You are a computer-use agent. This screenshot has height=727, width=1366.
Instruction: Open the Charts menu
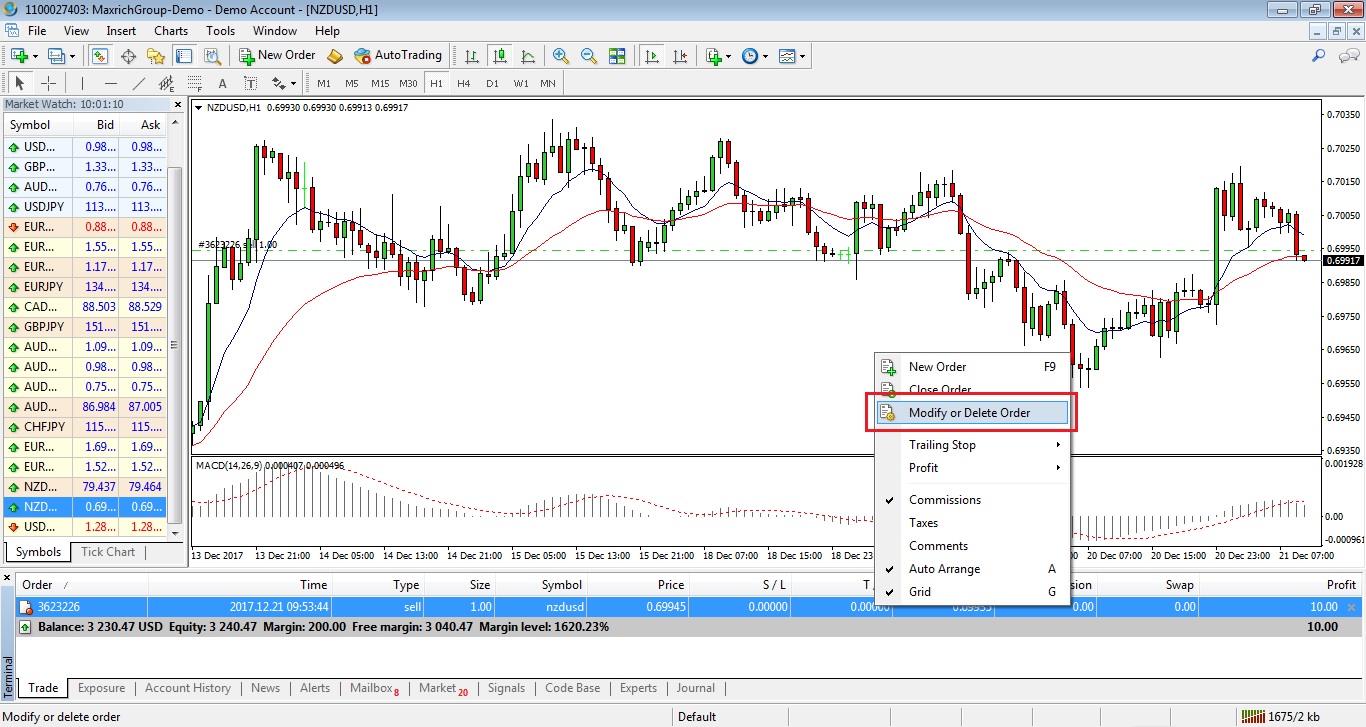coord(171,31)
